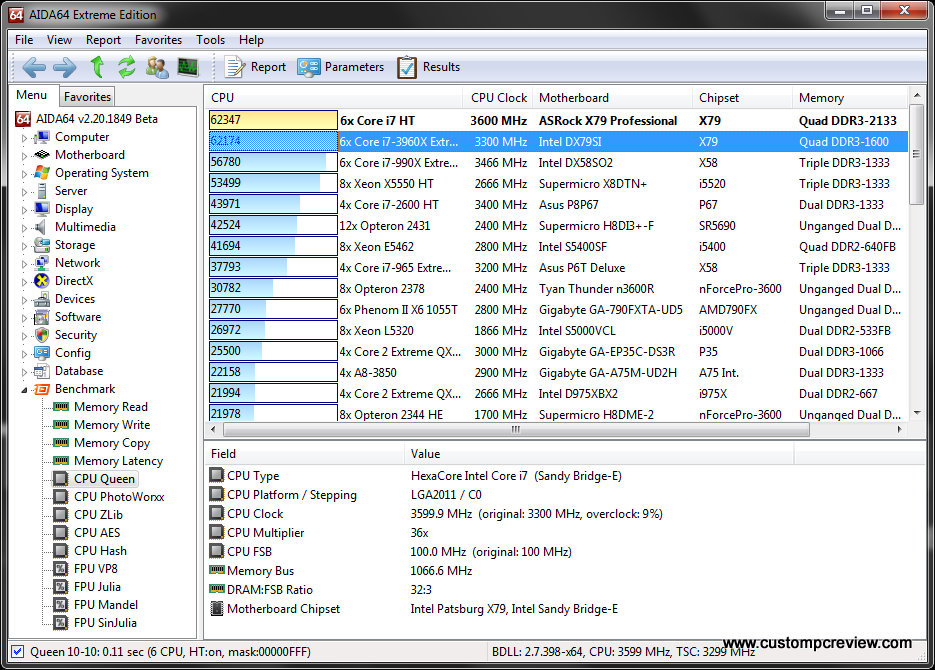Select the 8x Xeon X5550 HT row

coord(558,183)
